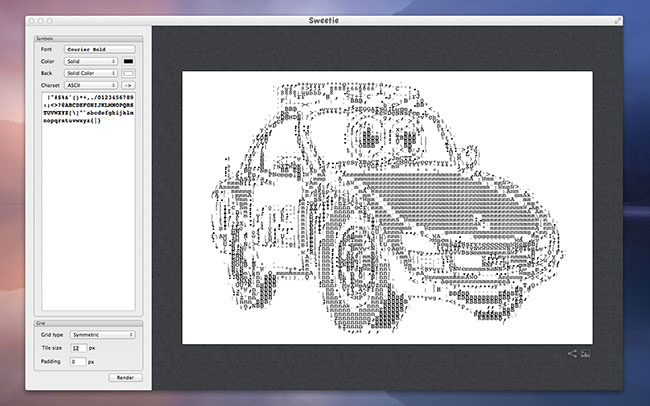The width and height of the screenshot is (650, 406).
Task: Click the black symbol color swatch
Action: [x=128, y=60]
